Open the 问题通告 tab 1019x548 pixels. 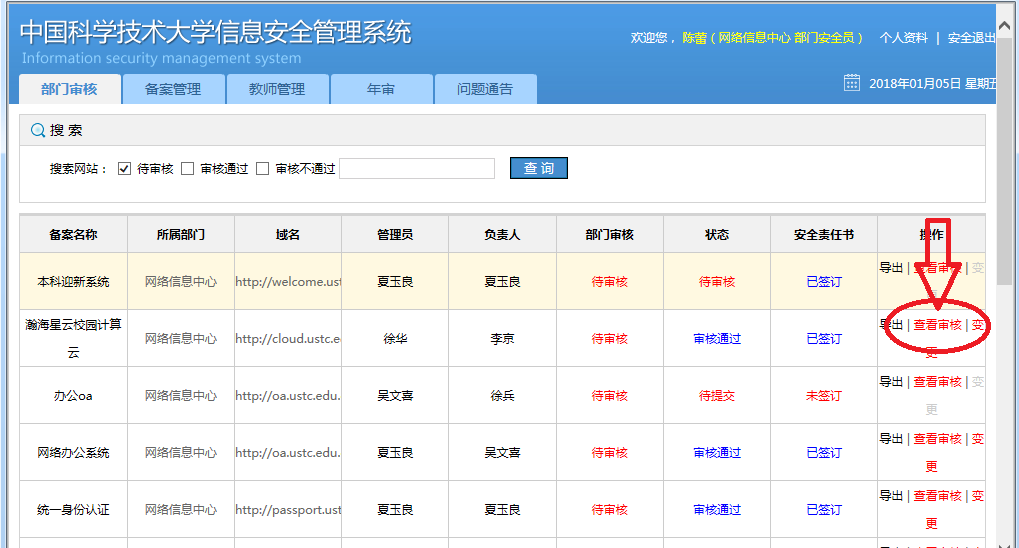(485, 89)
